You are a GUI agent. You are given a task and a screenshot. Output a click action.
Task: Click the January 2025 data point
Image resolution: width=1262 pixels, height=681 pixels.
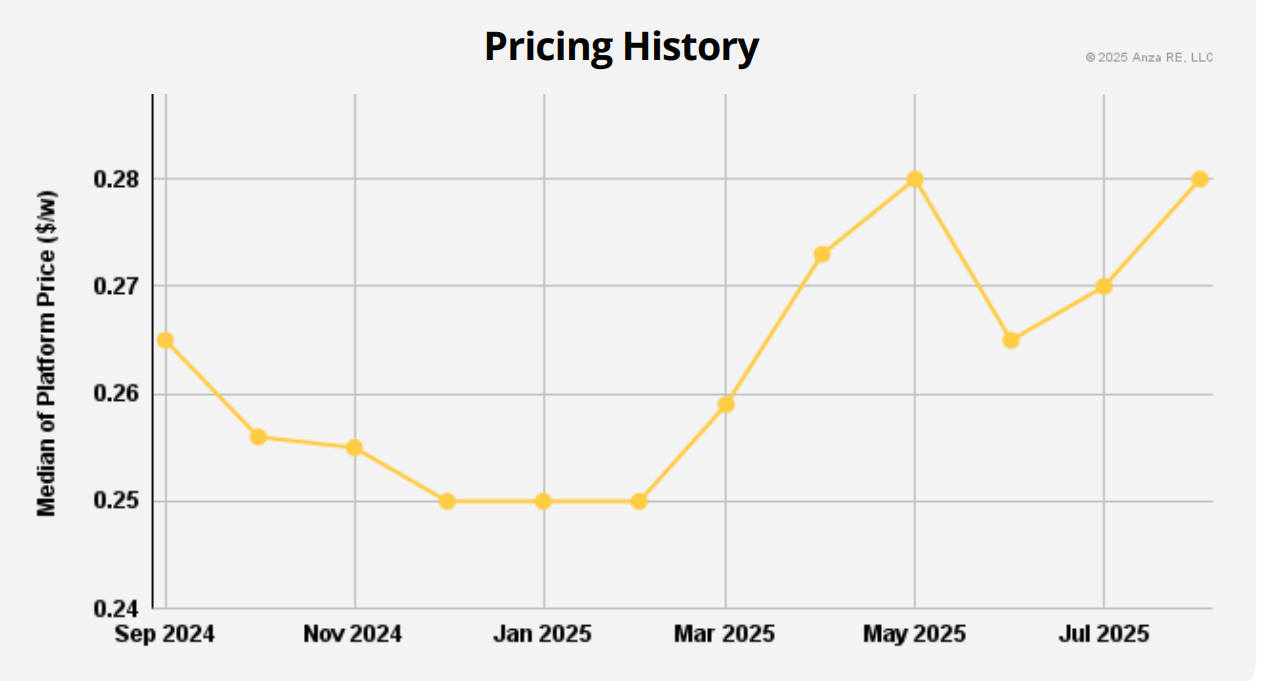(x=543, y=501)
